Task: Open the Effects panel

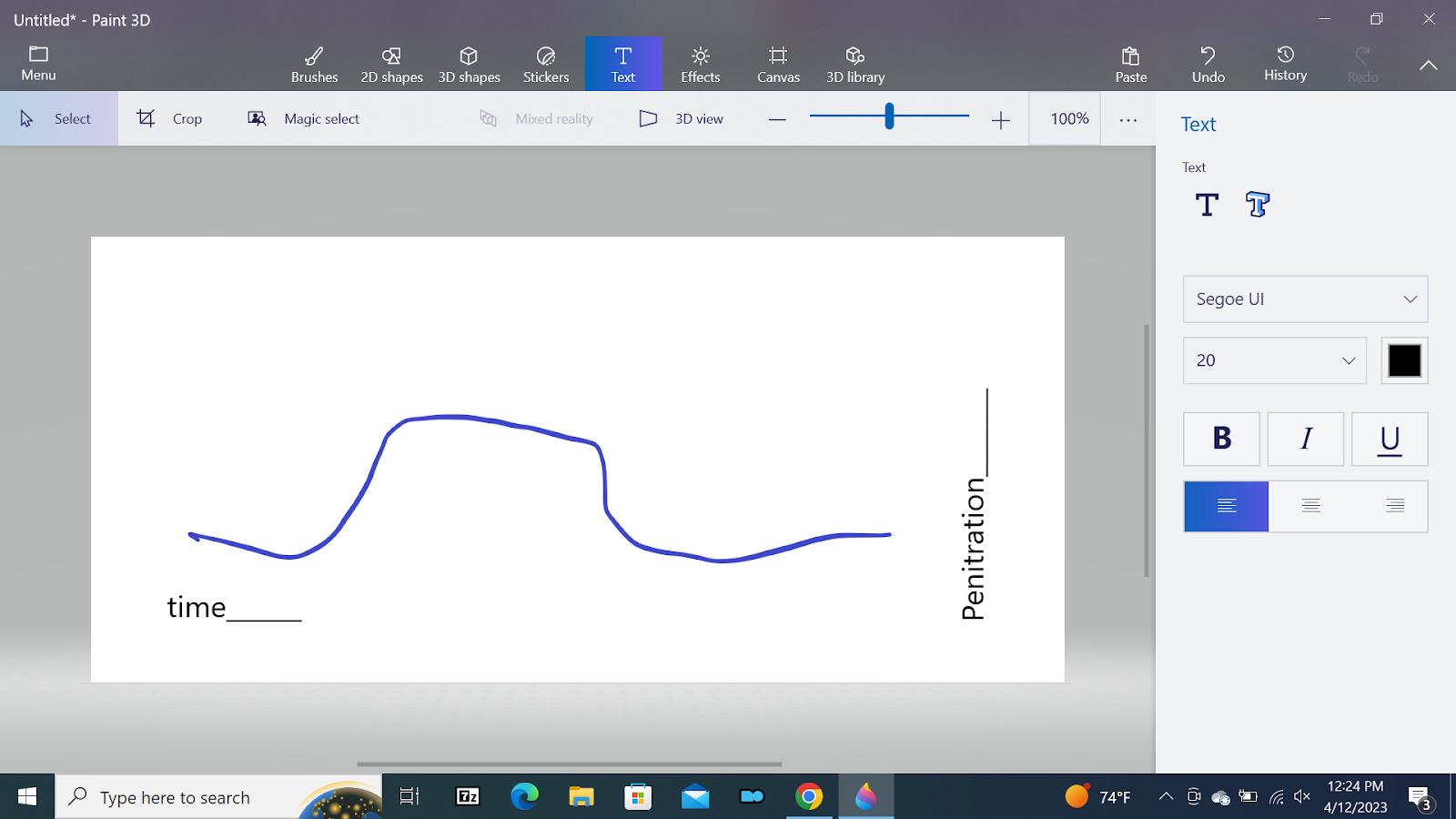Action: click(x=701, y=64)
